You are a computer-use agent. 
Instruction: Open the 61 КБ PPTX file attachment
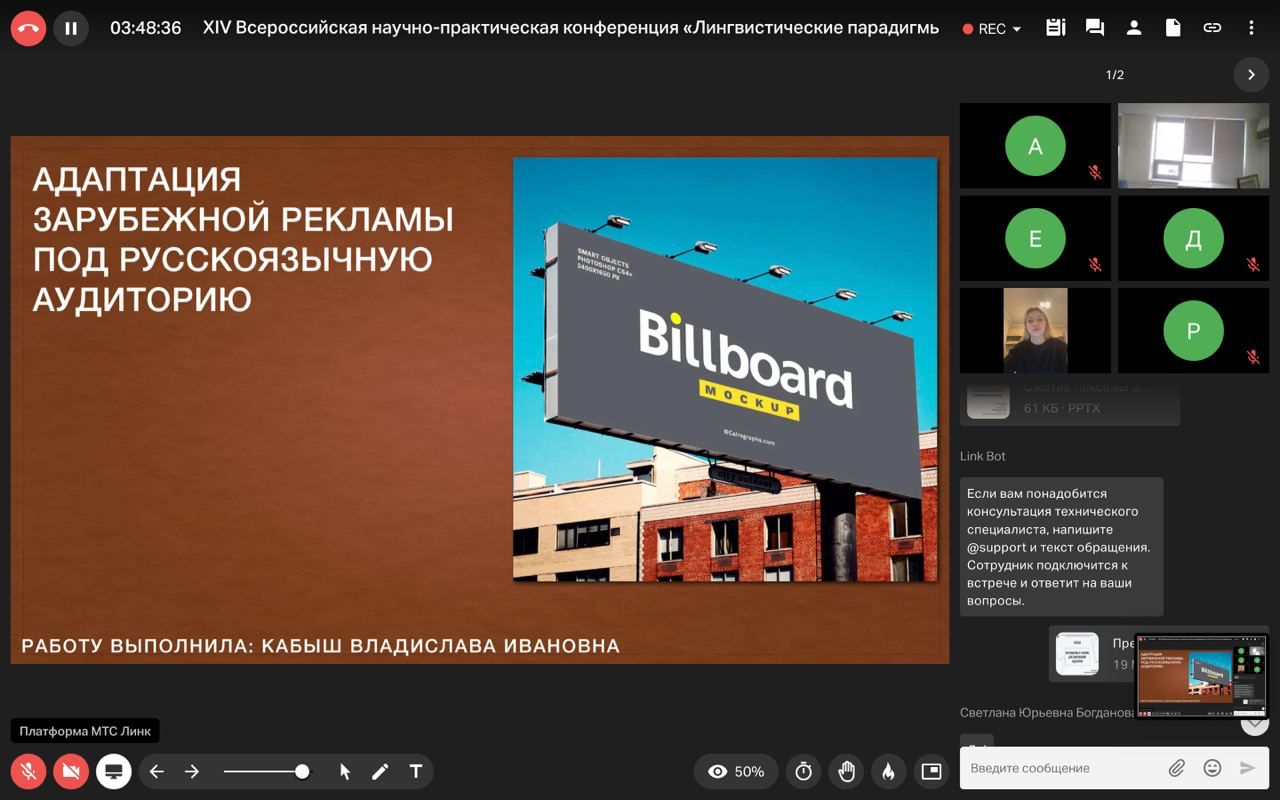tap(1071, 403)
